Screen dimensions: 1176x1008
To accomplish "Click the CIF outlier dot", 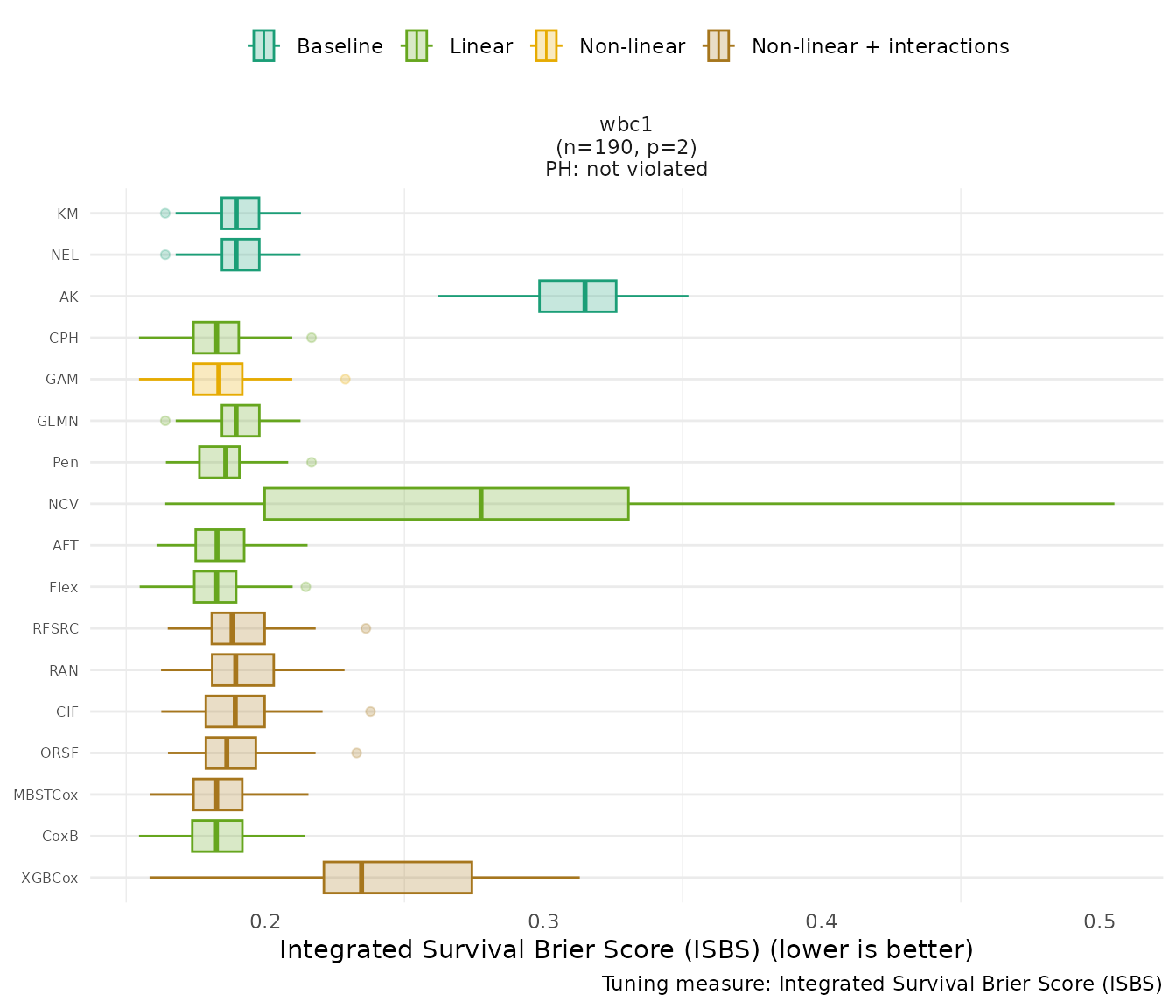I will click(x=370, y=711).
